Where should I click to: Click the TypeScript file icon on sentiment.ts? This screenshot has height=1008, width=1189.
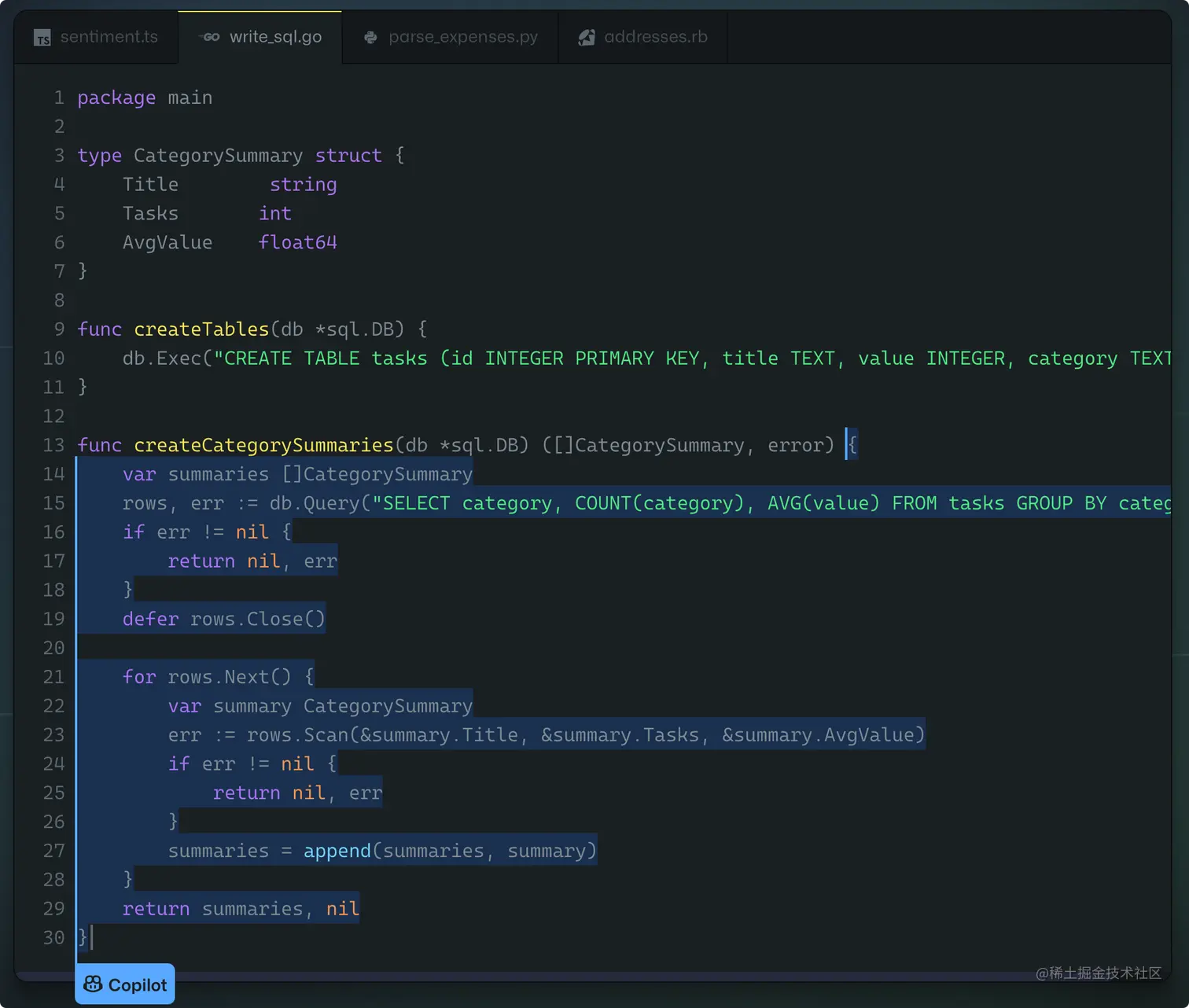[42, 38]
